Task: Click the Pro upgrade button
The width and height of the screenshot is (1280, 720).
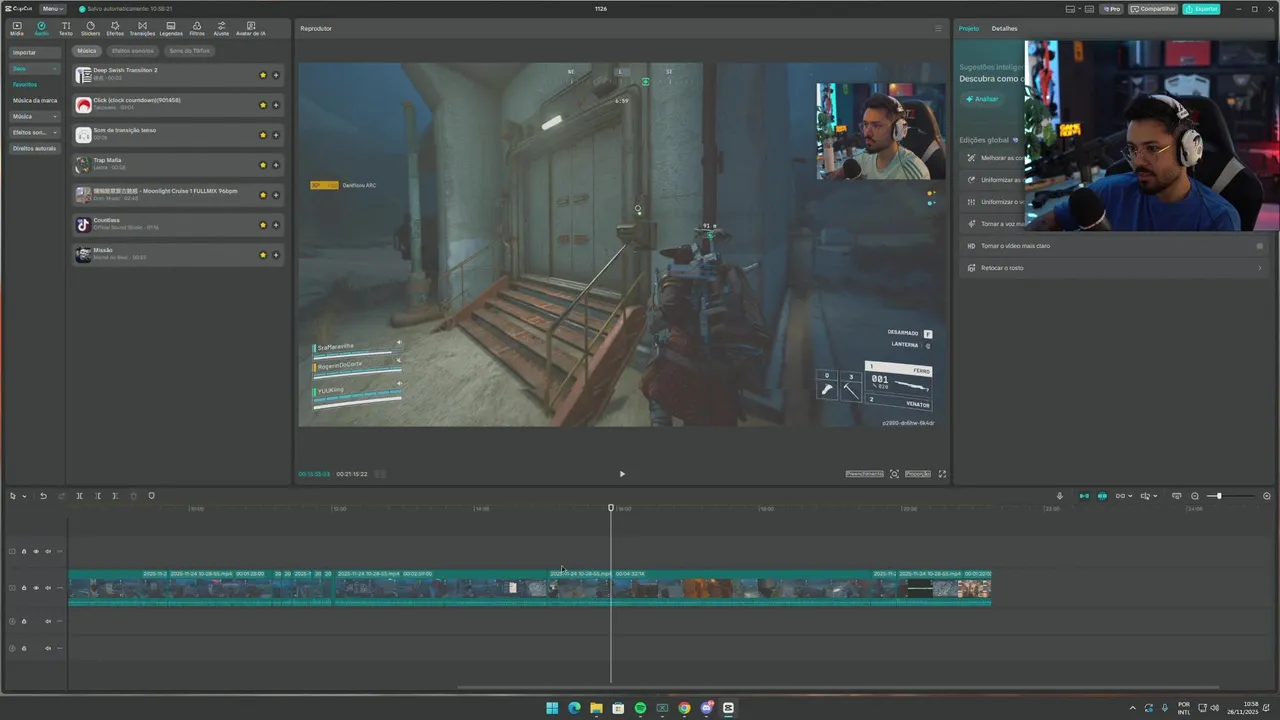Action: [x=1111, y=9]
